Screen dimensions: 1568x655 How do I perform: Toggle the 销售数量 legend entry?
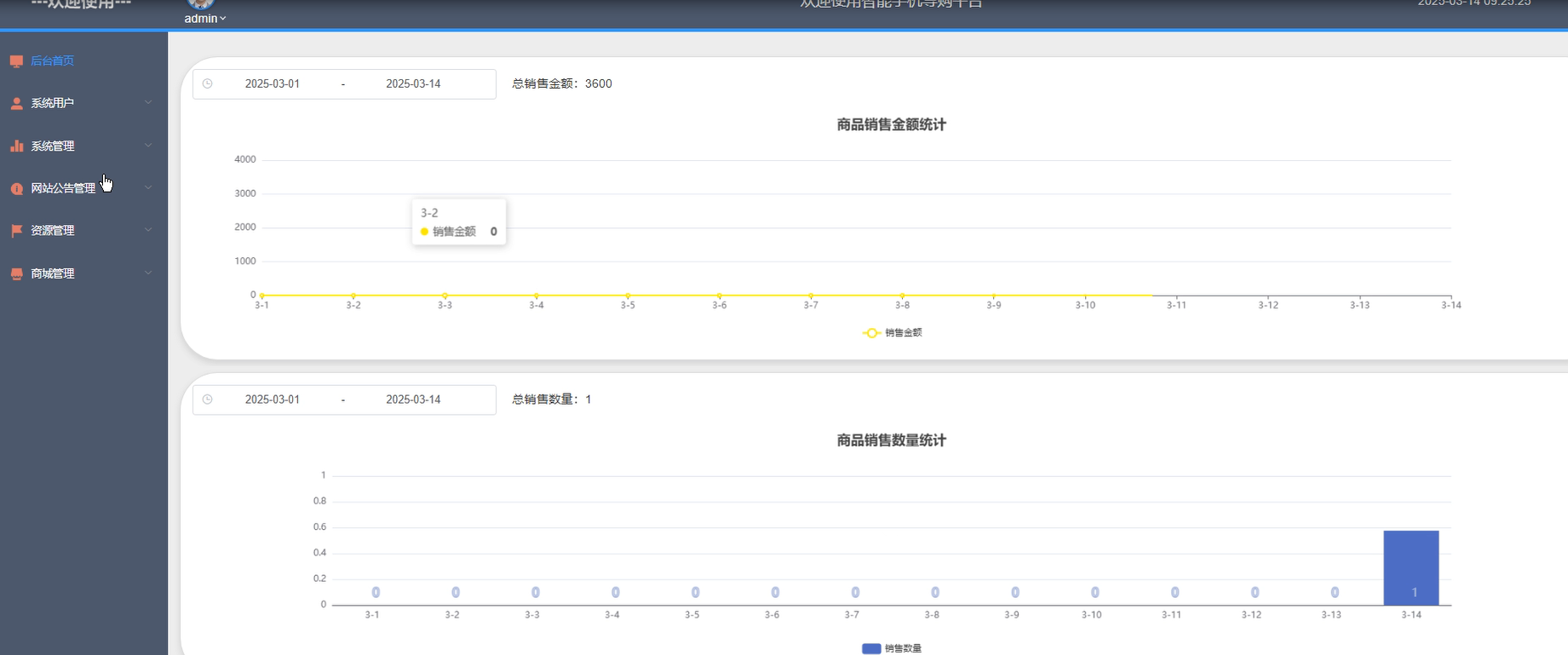pos(892,648)
